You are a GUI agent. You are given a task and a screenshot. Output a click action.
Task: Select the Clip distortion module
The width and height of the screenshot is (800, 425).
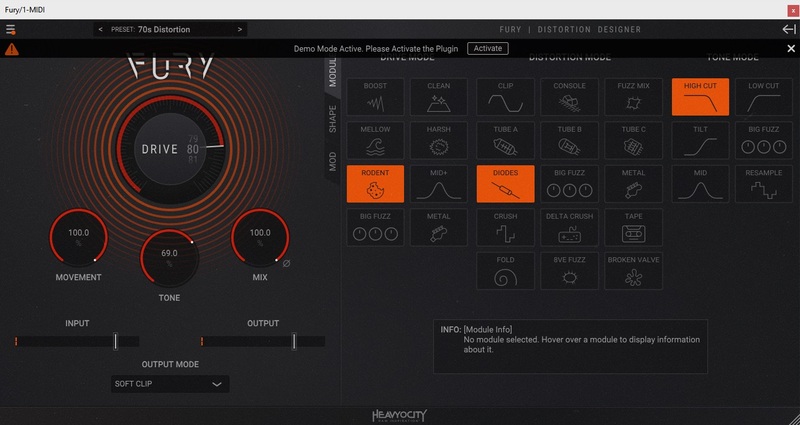coord(506,96)
